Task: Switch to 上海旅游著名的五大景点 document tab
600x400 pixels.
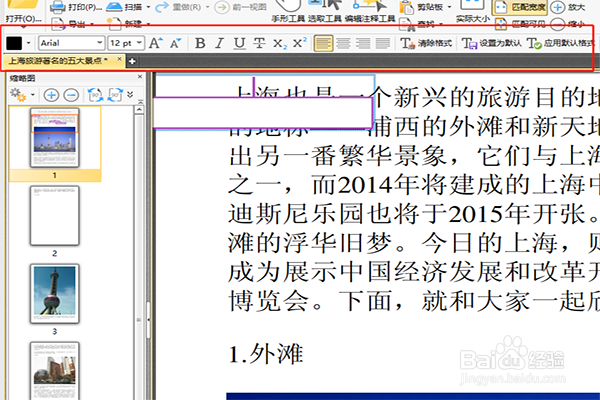Action: [57, 60]
